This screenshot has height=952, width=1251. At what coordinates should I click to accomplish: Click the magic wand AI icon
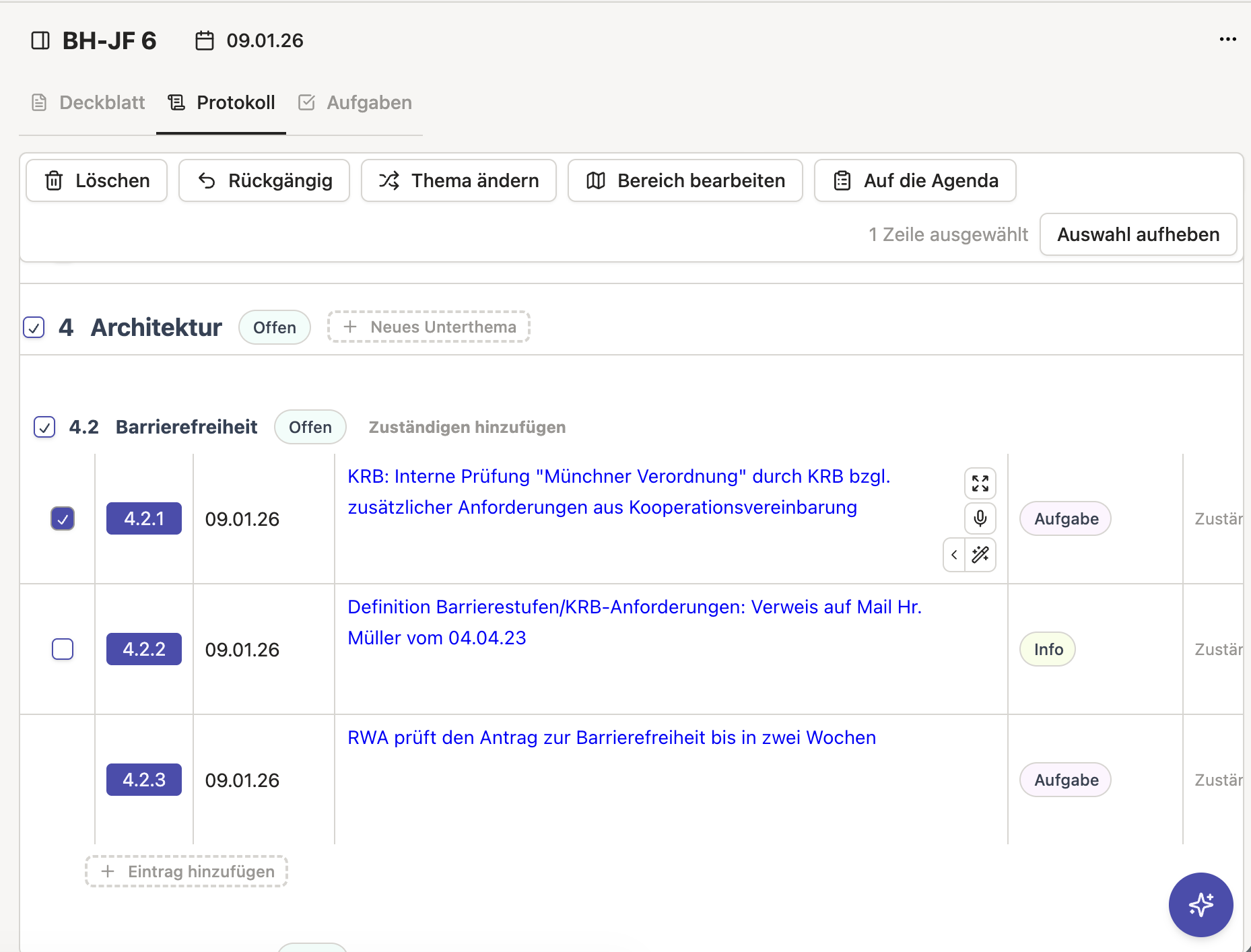pyautogui.click(x=980, y=555)
